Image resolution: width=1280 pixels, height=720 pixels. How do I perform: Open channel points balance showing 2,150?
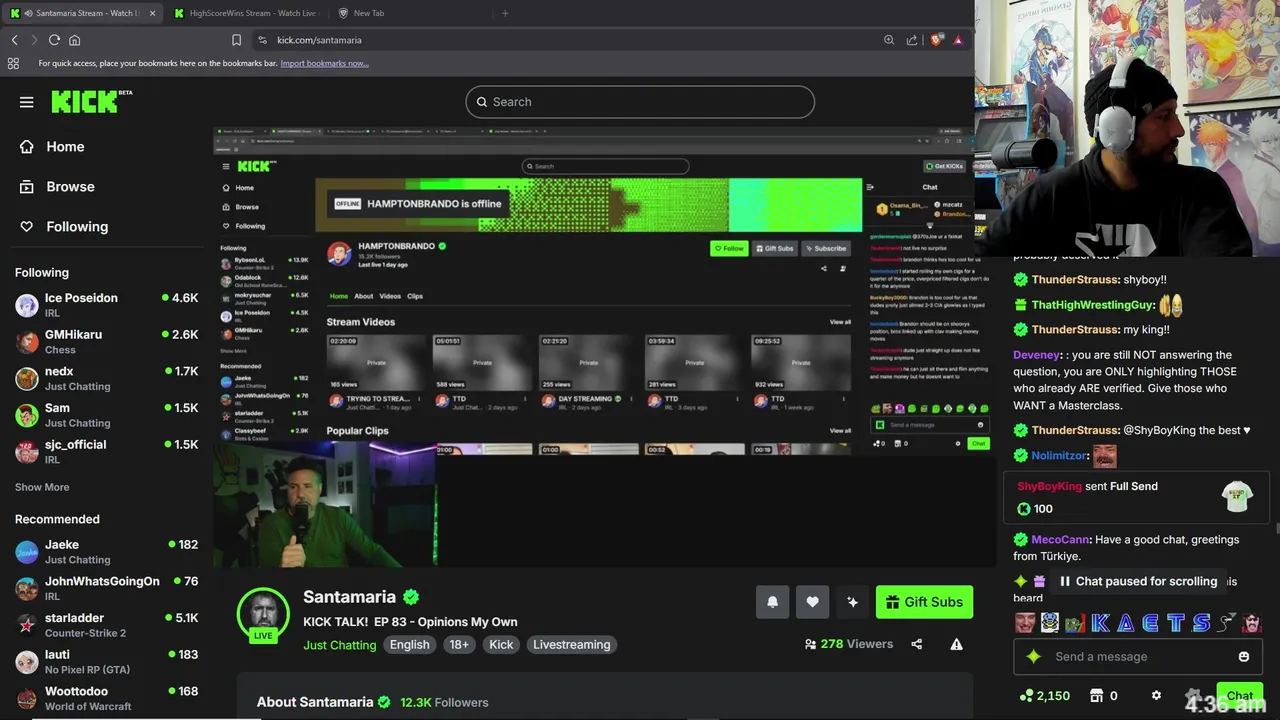(x=1044, y=696)
